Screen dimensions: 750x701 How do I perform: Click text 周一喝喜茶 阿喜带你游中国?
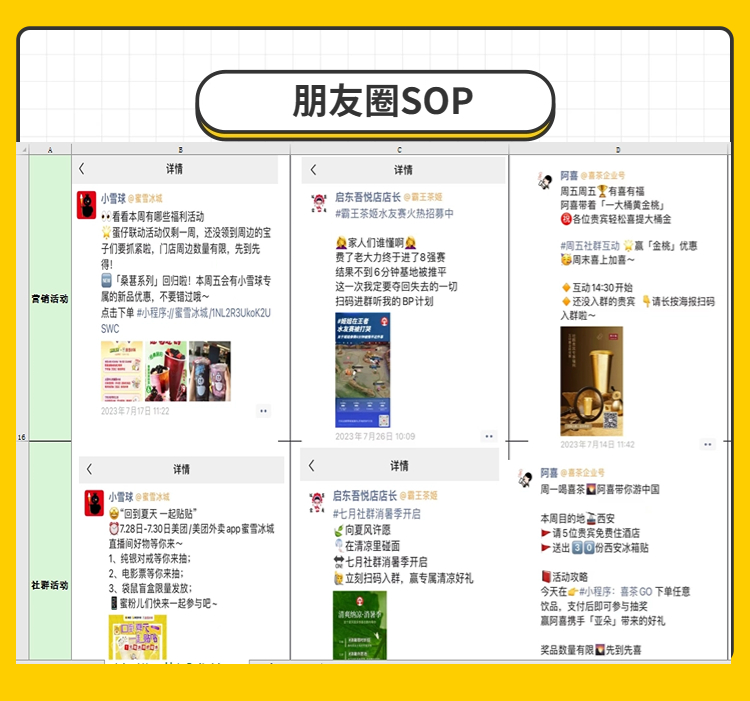click(600, 489)
